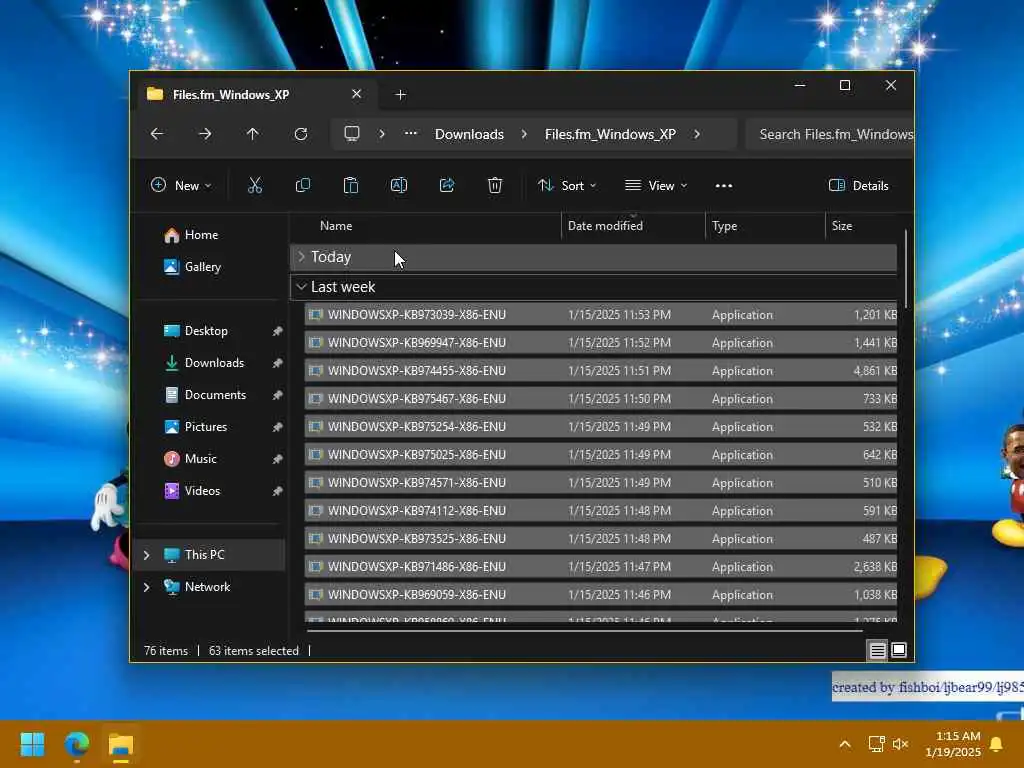The width and height of the screenshot is (1024, 768).
Task: Click chevron after Downloads in address bar
Action: click(524, 134)
